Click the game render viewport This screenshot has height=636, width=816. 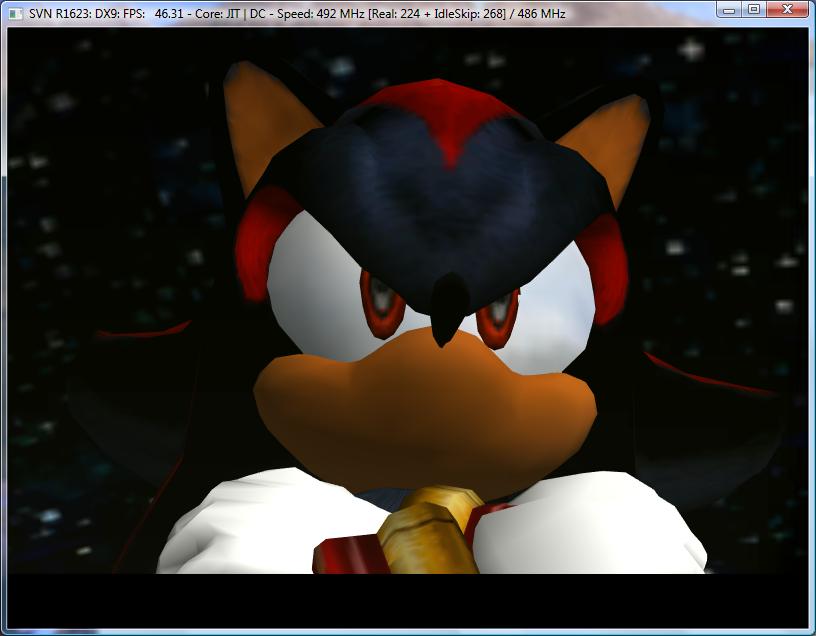pyautogui.click(x=407, y=328)
